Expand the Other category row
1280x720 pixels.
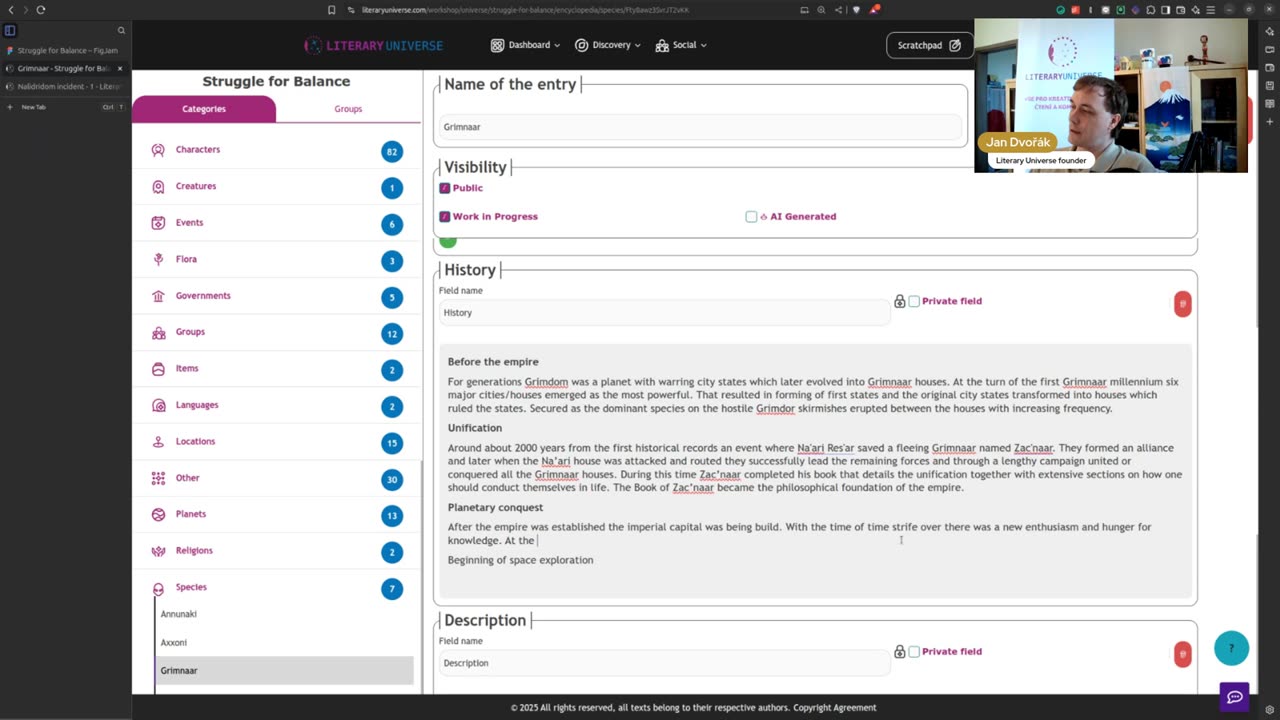[276, 478]
